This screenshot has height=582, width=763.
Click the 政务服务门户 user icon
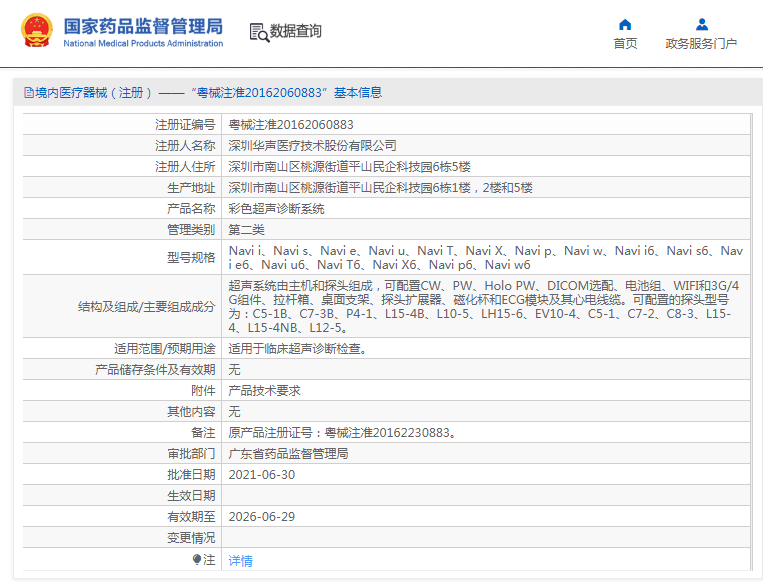tap(702, 24)
